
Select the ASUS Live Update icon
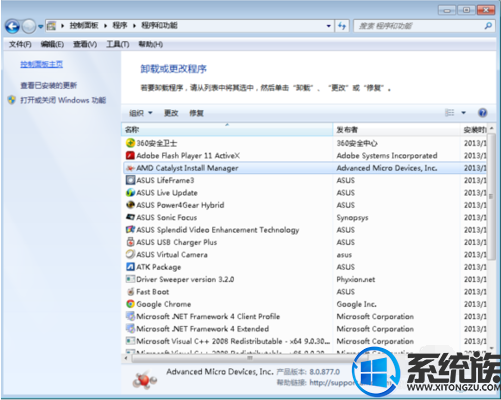coord(130,192)
